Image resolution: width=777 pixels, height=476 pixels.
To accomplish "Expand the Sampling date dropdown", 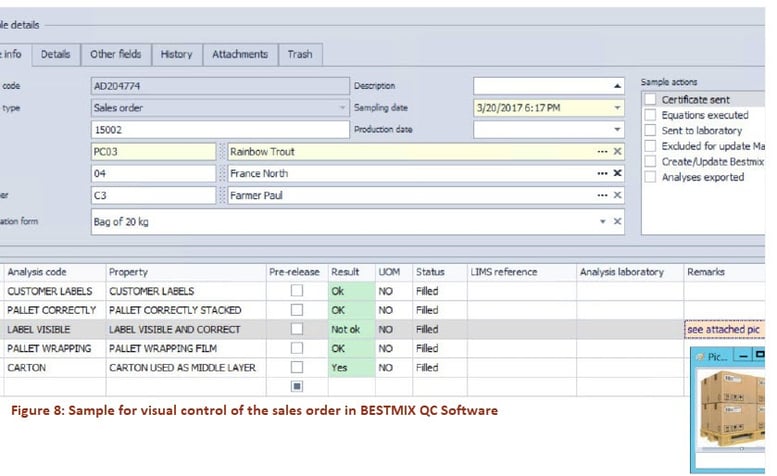I will 617,108.
